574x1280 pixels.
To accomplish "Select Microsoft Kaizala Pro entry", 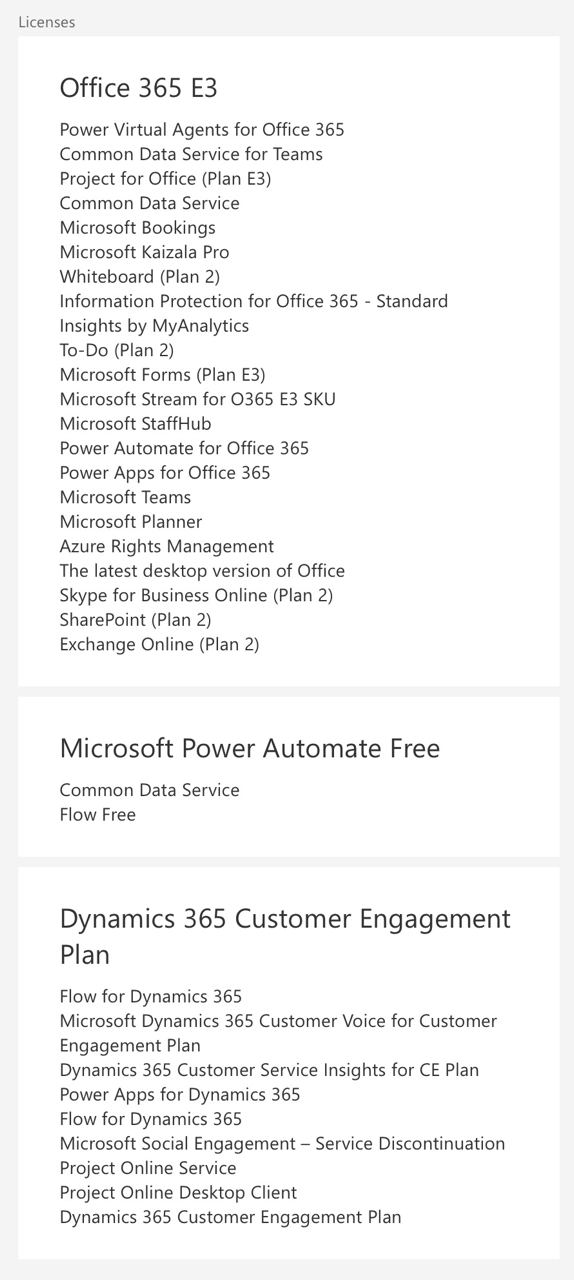I will [144, 252].
